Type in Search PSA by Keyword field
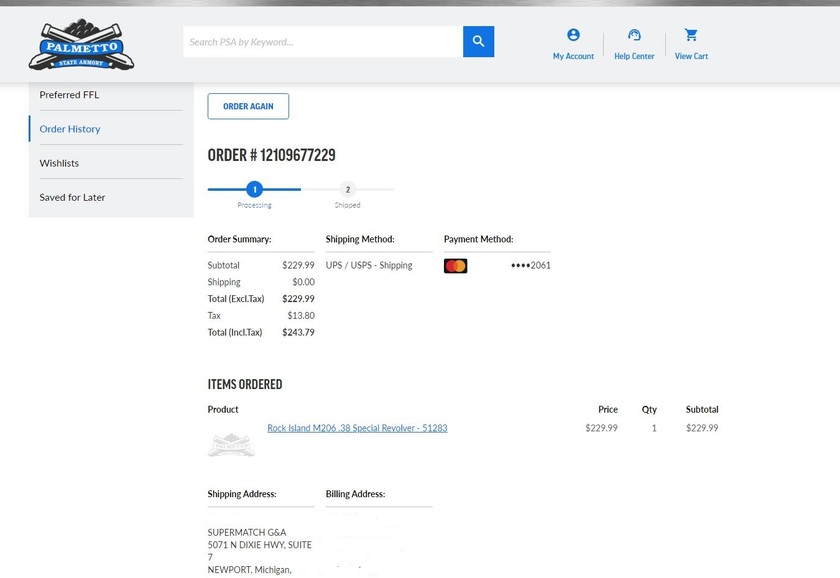This screenshot has height=578, width=840. click(x=322, y=42)
